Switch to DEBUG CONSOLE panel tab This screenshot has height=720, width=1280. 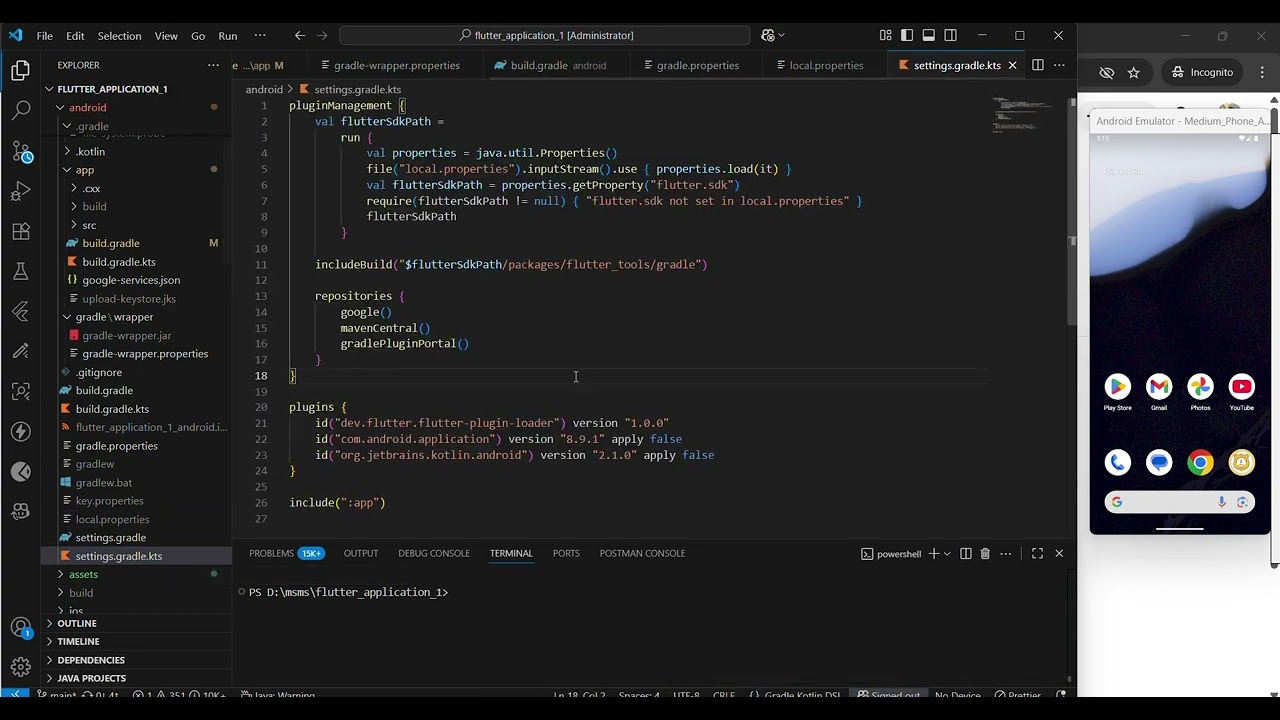[x=434, y=553]
